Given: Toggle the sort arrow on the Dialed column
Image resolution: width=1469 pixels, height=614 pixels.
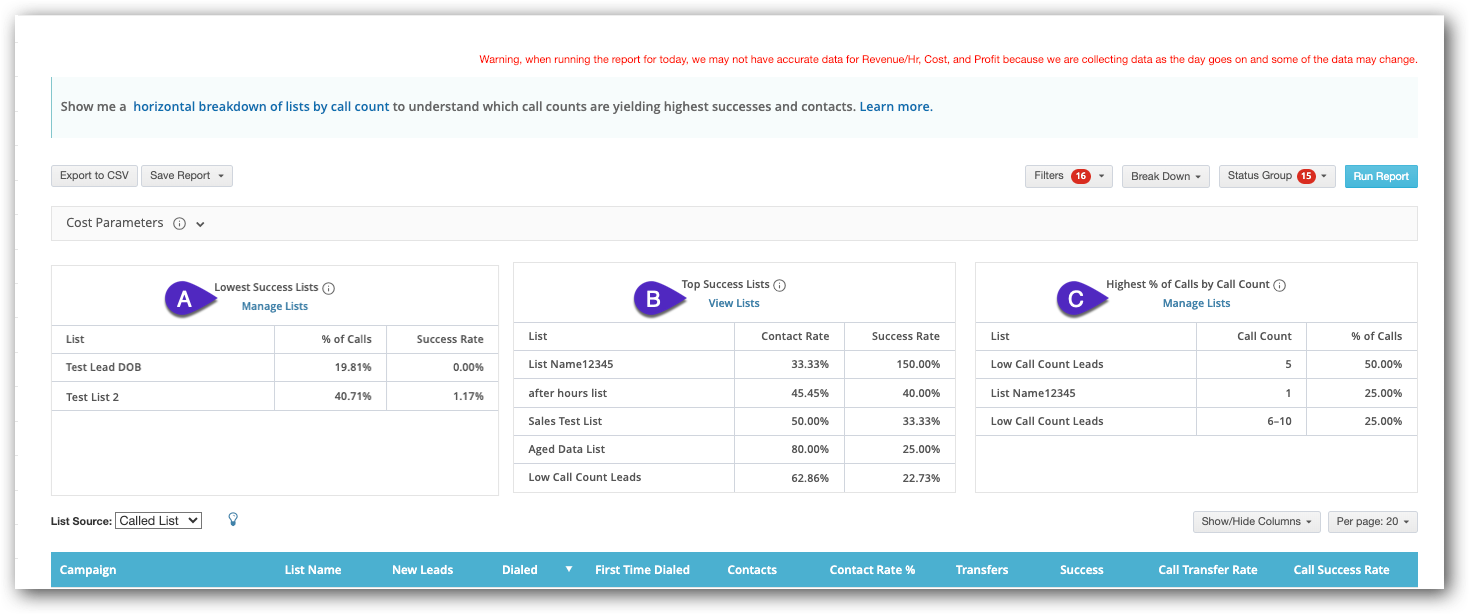Looking at the screenshot, I should (x=569, y=569).
